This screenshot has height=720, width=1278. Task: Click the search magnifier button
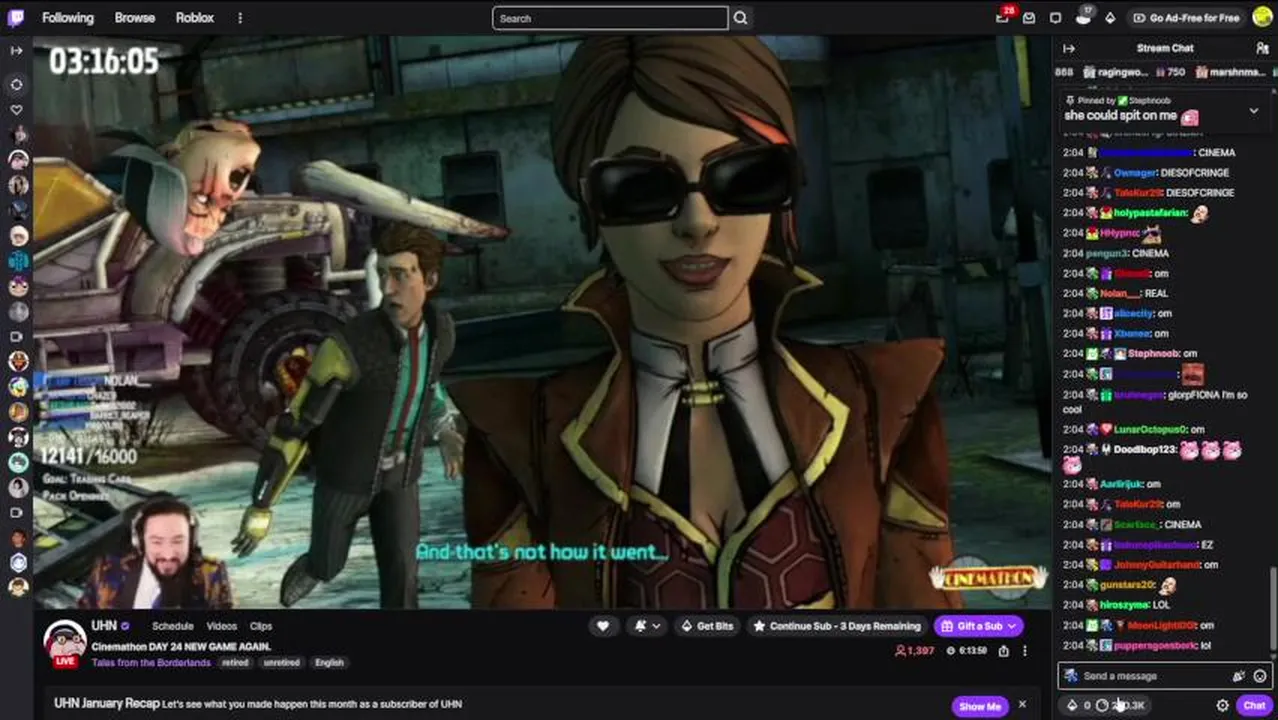coord(740,18)
